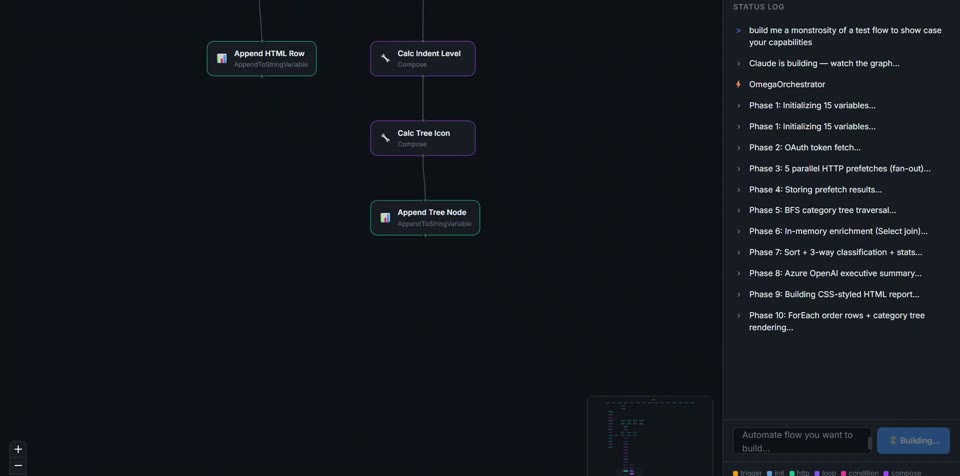The height and width of the screenshot is (476, 960).
Task: Click the Phase 2 OAuth token fetch text
Action: (804, 148)
